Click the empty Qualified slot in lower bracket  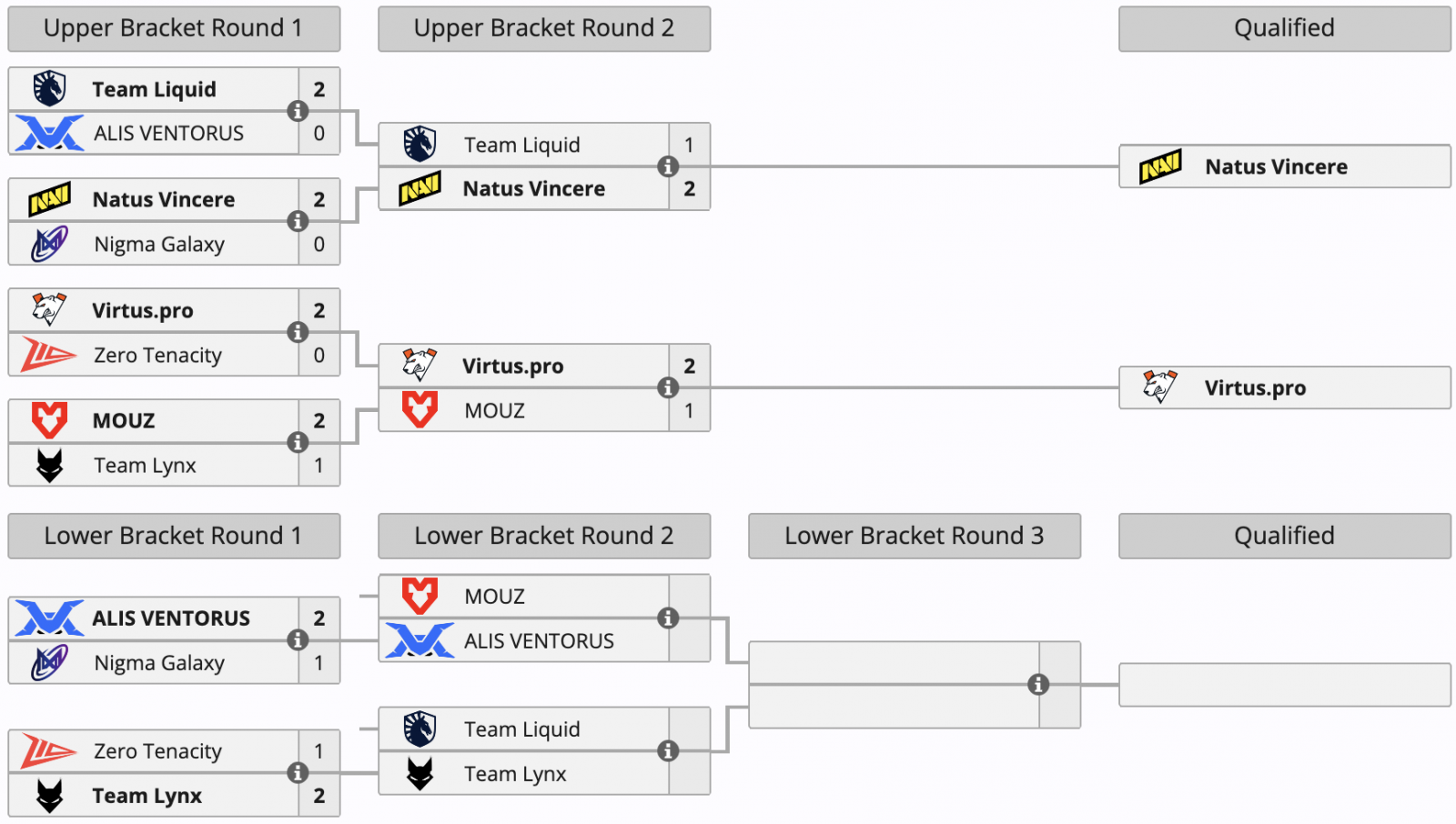[x=1284, y=685]
